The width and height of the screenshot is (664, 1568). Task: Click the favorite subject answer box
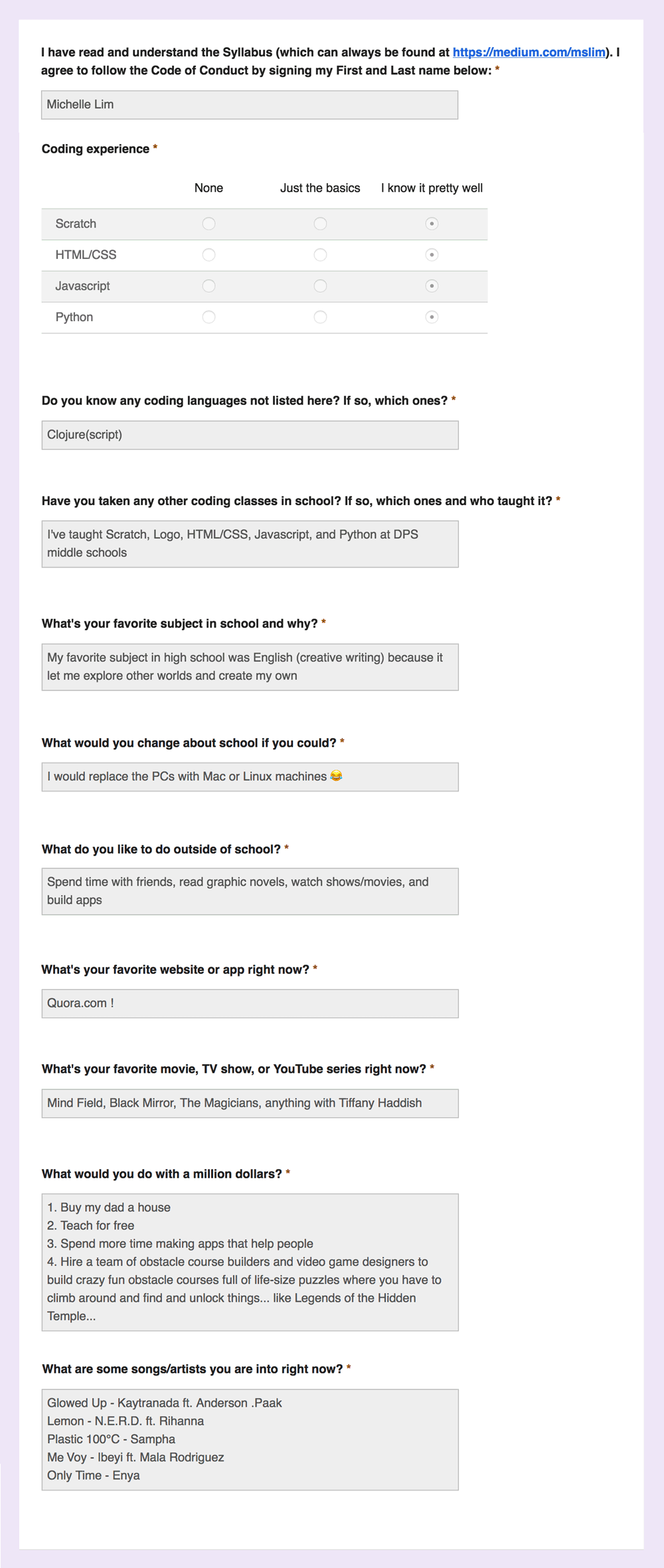[x=250, y=666]
